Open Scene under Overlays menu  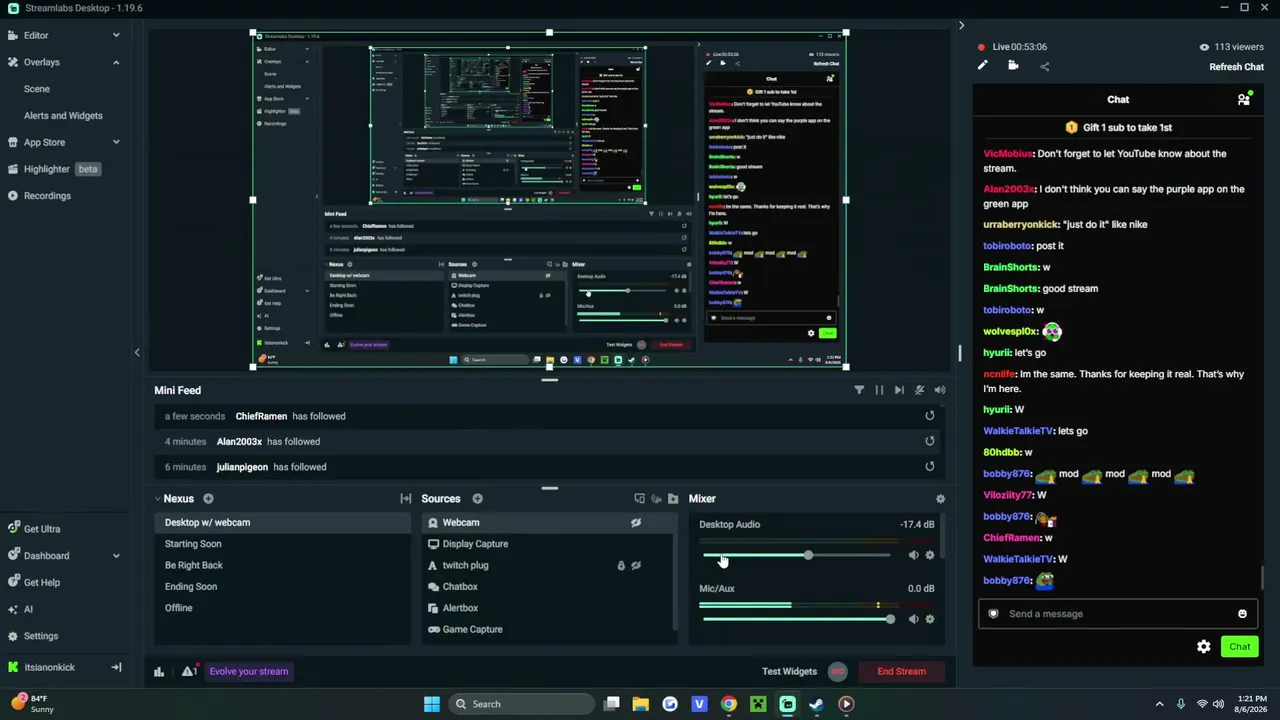(37, 89)
